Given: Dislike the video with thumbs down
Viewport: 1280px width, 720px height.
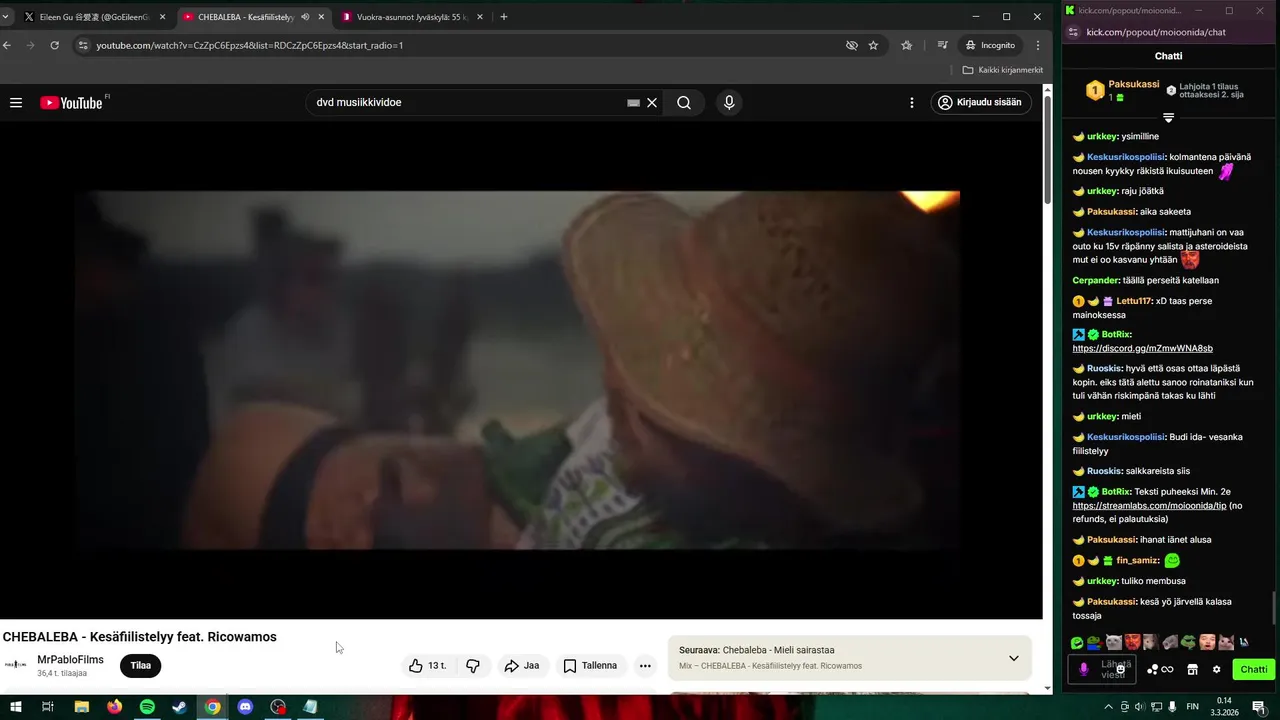Looking at the screenshot, I should point(473,666).
